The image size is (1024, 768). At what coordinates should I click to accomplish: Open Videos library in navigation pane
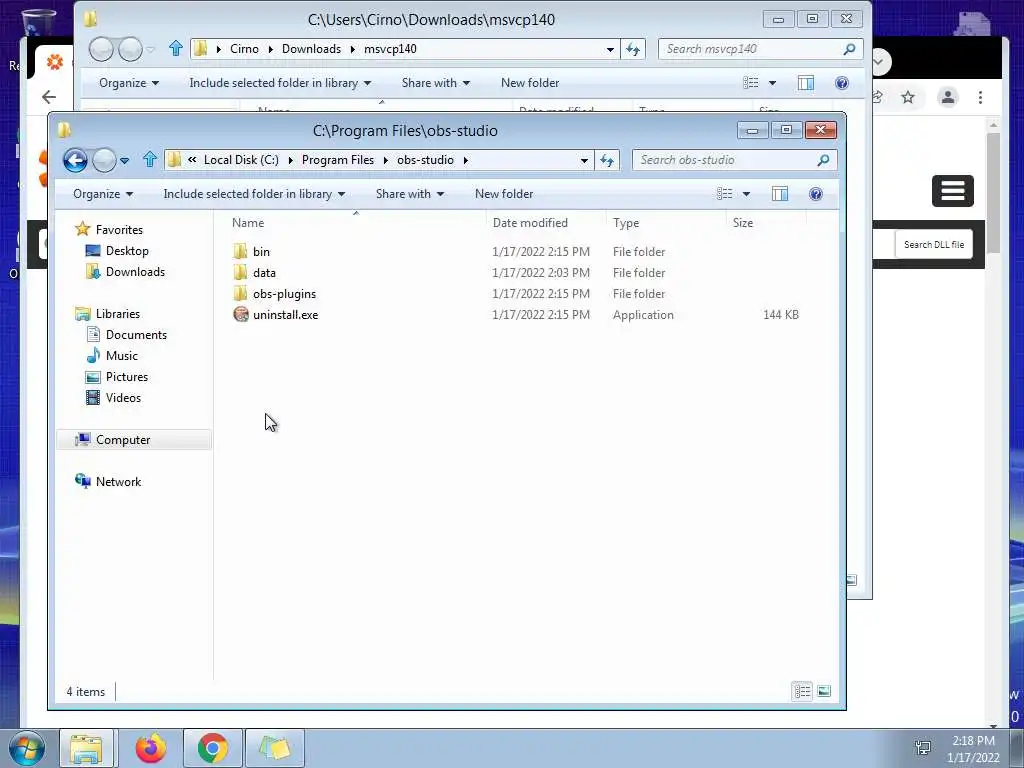(123, 398)
